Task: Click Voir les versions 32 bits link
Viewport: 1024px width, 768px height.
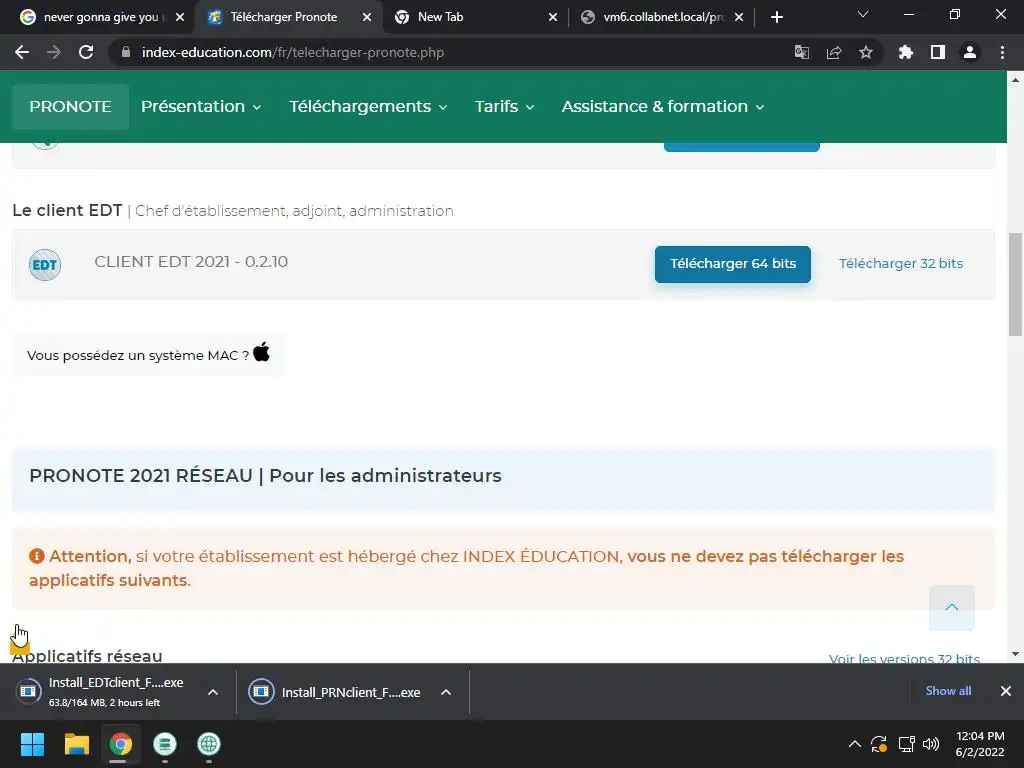Action: click(904, 658)
